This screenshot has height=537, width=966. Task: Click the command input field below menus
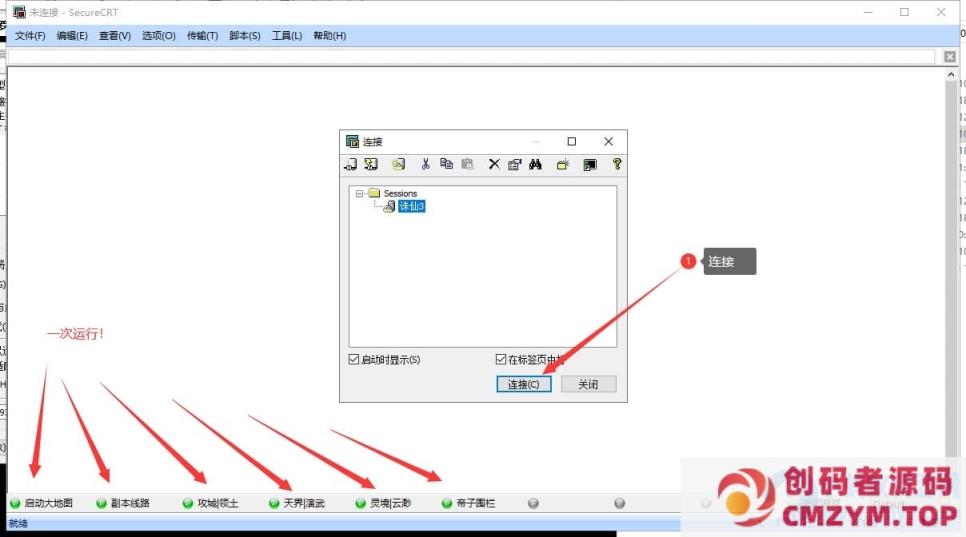point(471,57)
